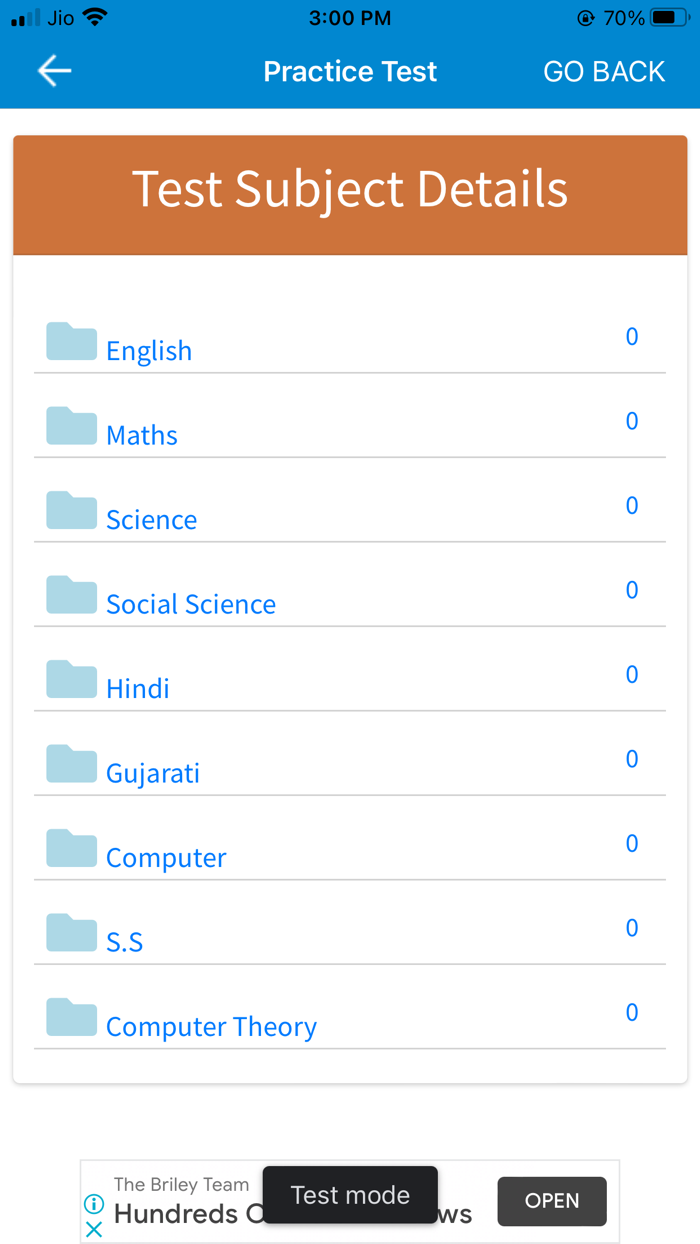Open the Computer subject folder icon

click(x=70, y=847)
